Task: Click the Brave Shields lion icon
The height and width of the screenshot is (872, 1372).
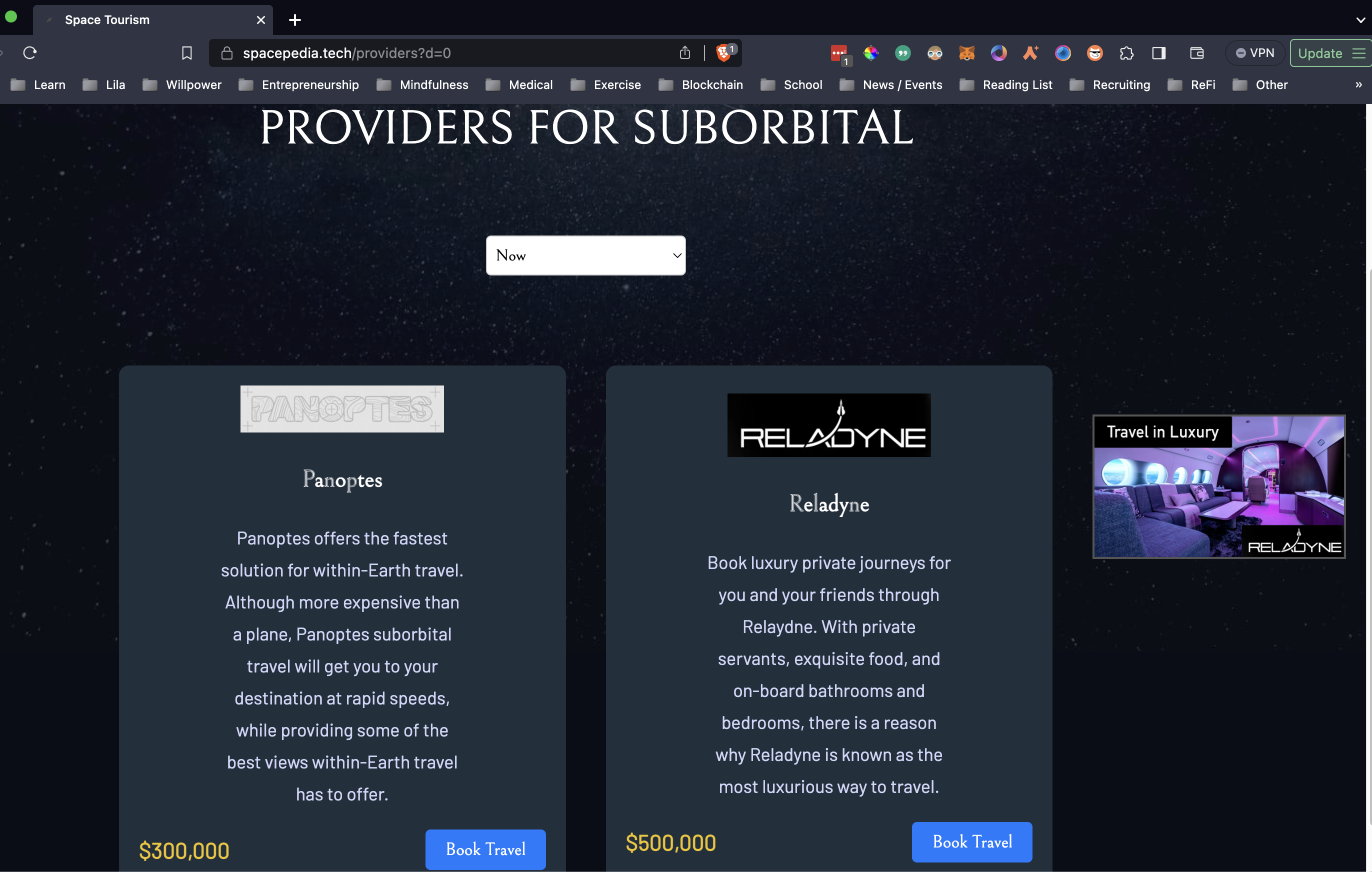Action: [723, 53]
